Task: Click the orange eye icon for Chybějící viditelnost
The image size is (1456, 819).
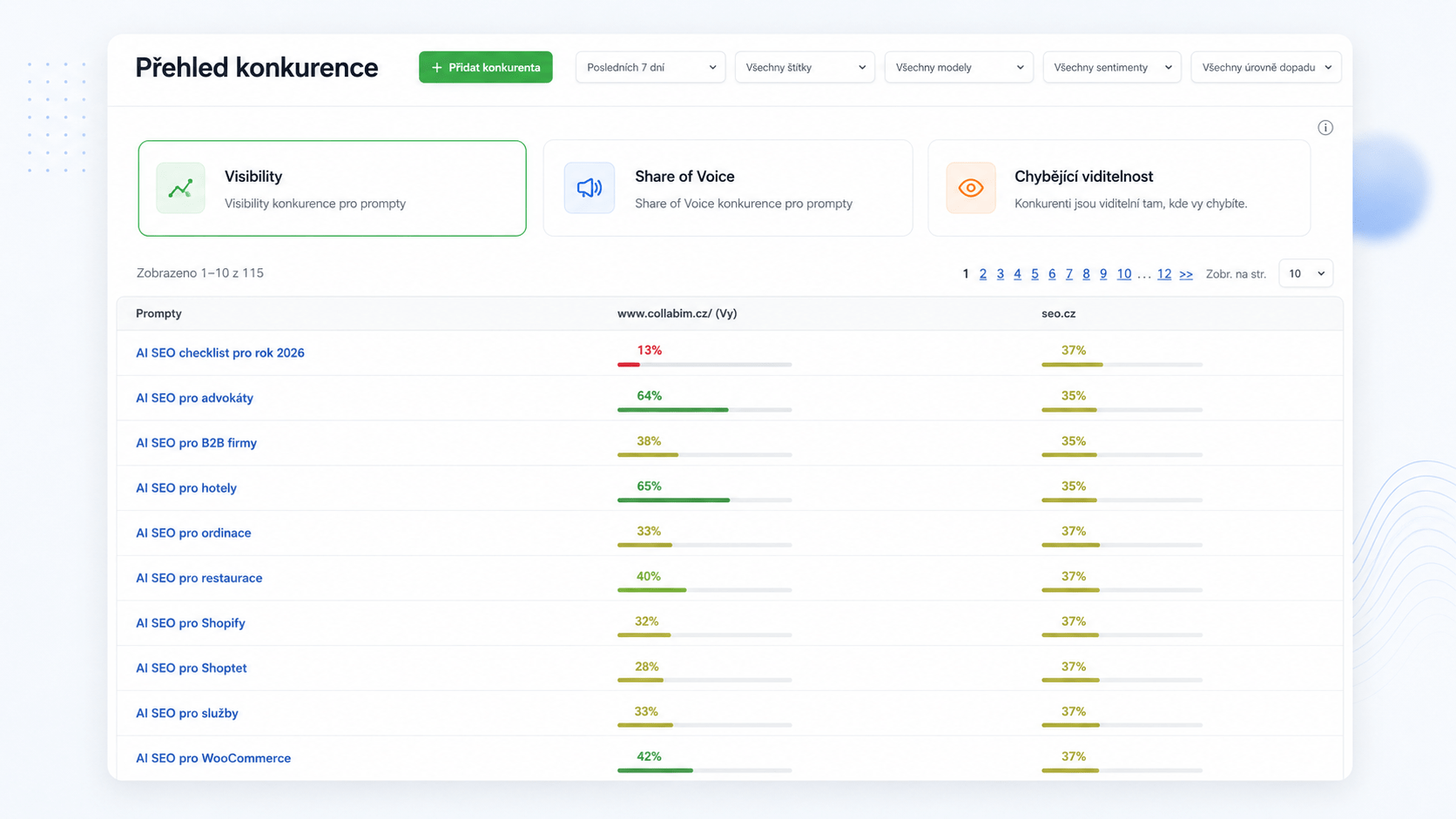Action: [970, 188]
